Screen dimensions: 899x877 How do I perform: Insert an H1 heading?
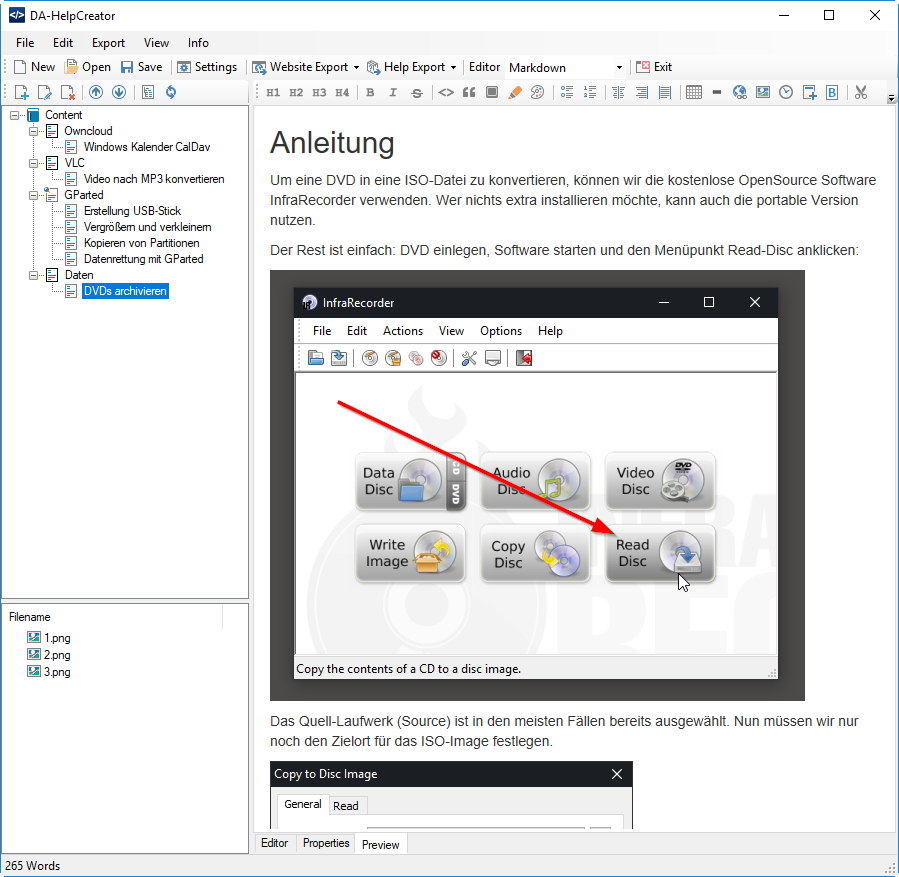tap(273, 92)
